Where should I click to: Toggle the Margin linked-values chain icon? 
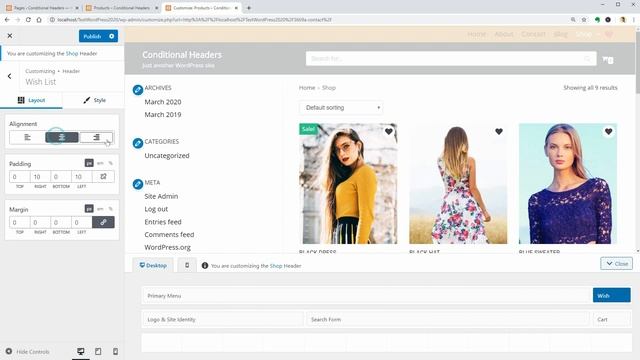click(103, 222)
